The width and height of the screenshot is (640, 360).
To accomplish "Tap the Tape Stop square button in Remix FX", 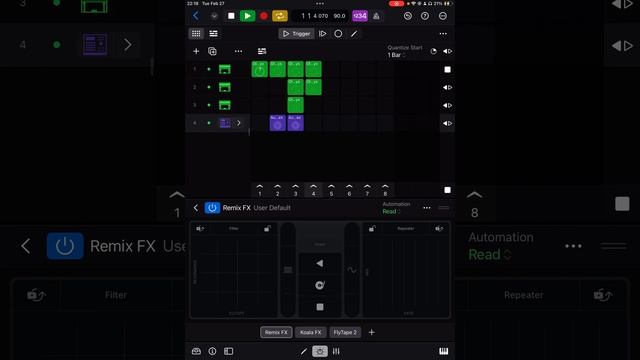I will 320,307.
